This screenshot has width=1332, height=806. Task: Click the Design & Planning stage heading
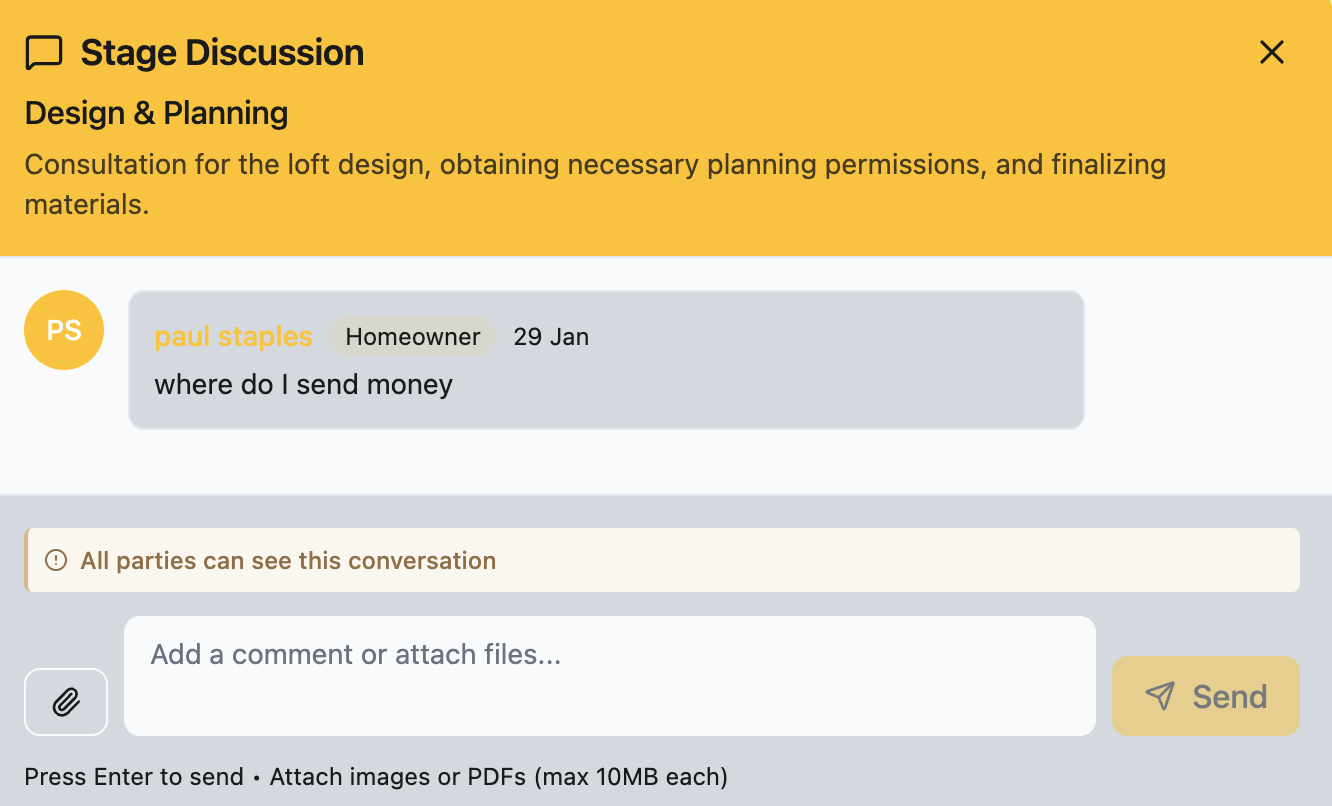(x=156, y=113)
